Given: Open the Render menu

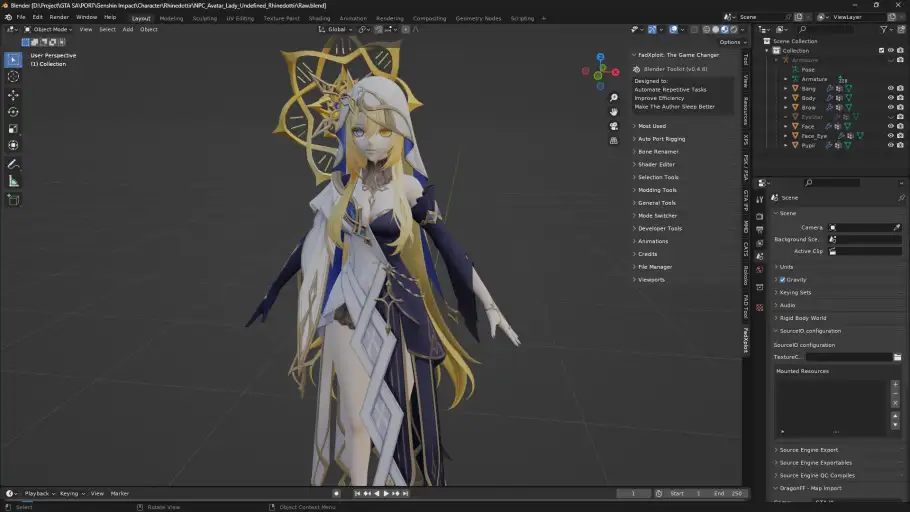Looking at the screenshot, I should 59,17.
